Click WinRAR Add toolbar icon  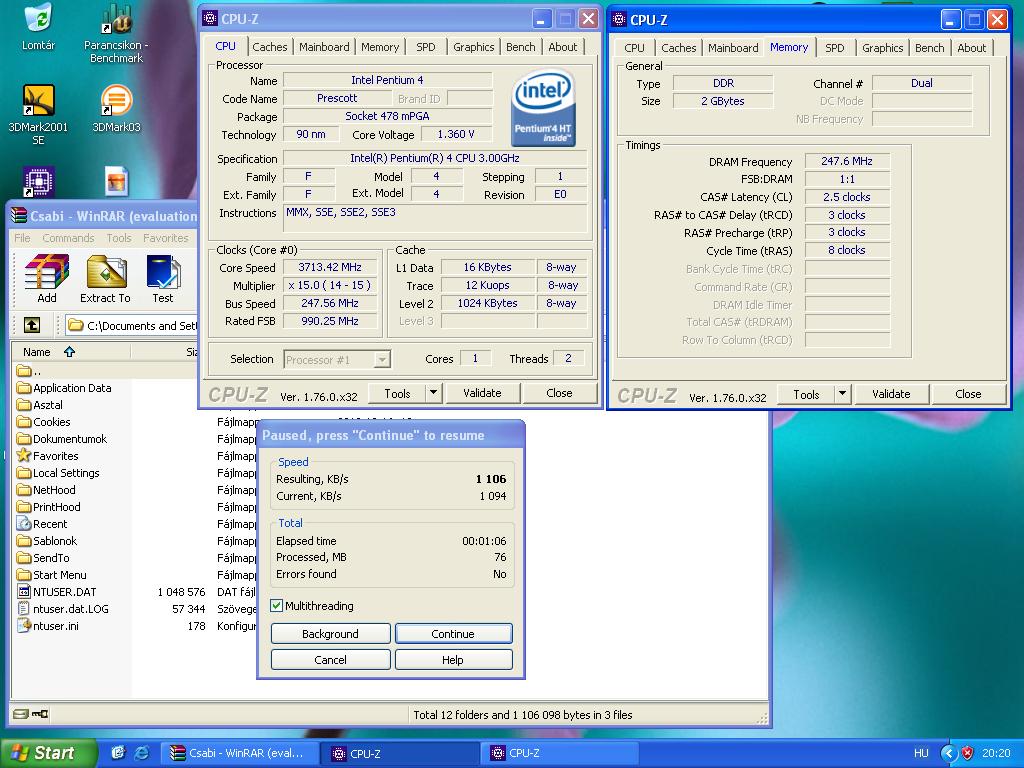click(x=47, y=280)
